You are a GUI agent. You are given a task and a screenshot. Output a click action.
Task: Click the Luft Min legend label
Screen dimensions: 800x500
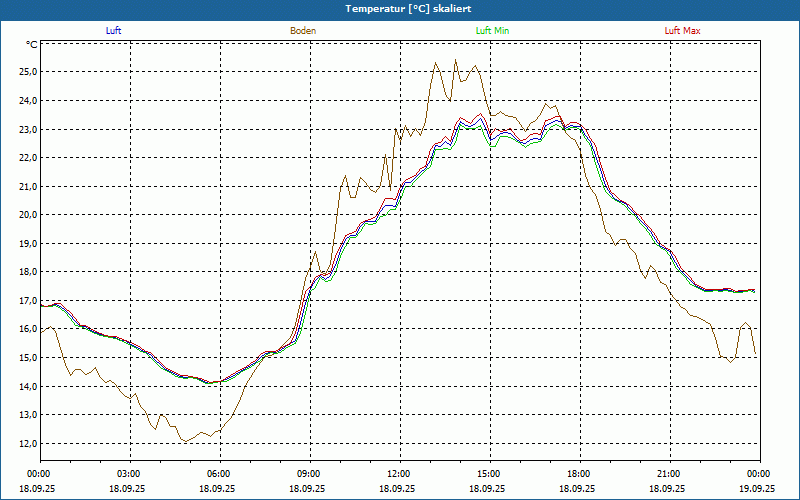(492, 31)
